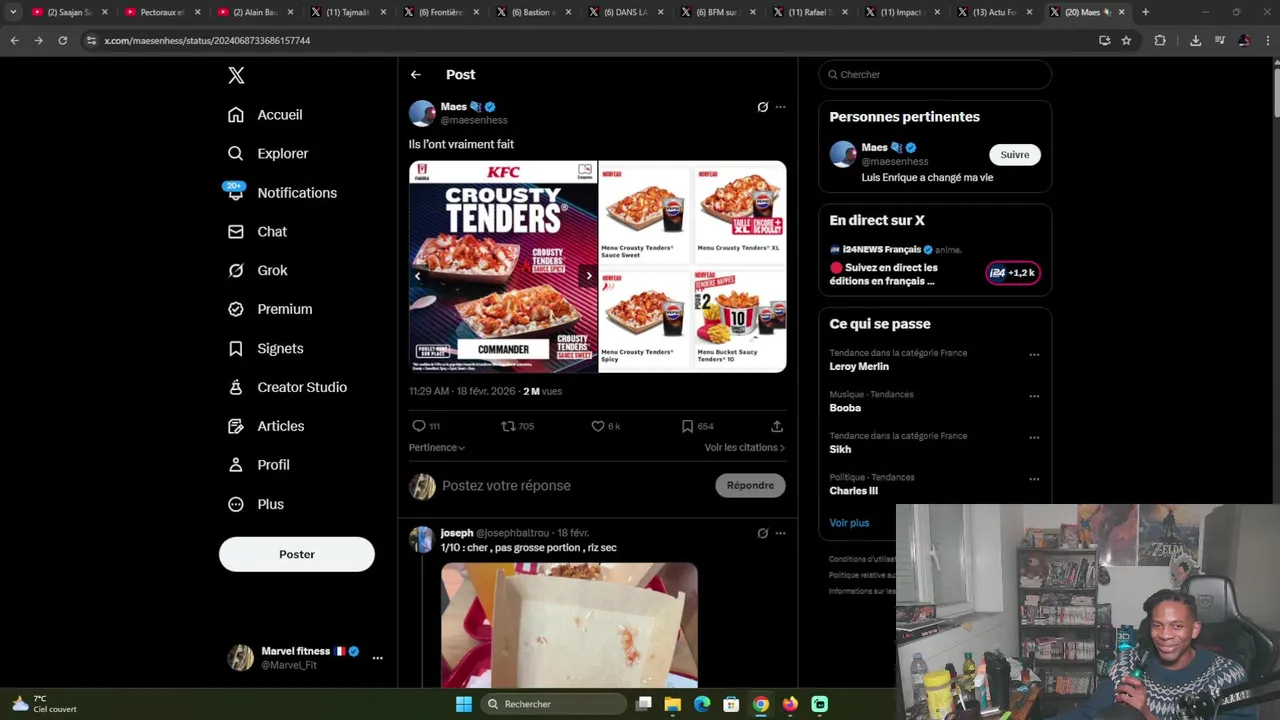Open options for Leroy Merlin trend

pos(1034,355)
